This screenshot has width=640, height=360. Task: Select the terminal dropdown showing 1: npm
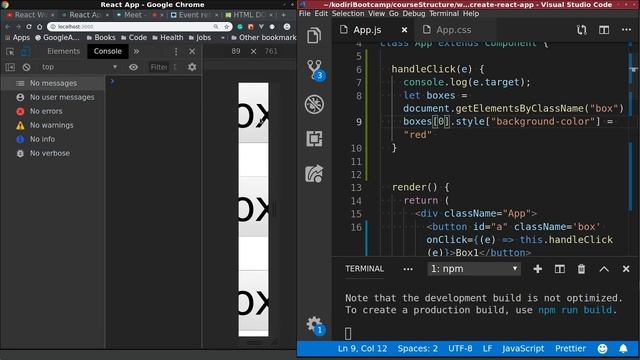pyautogui.click(x=474, y=269)
